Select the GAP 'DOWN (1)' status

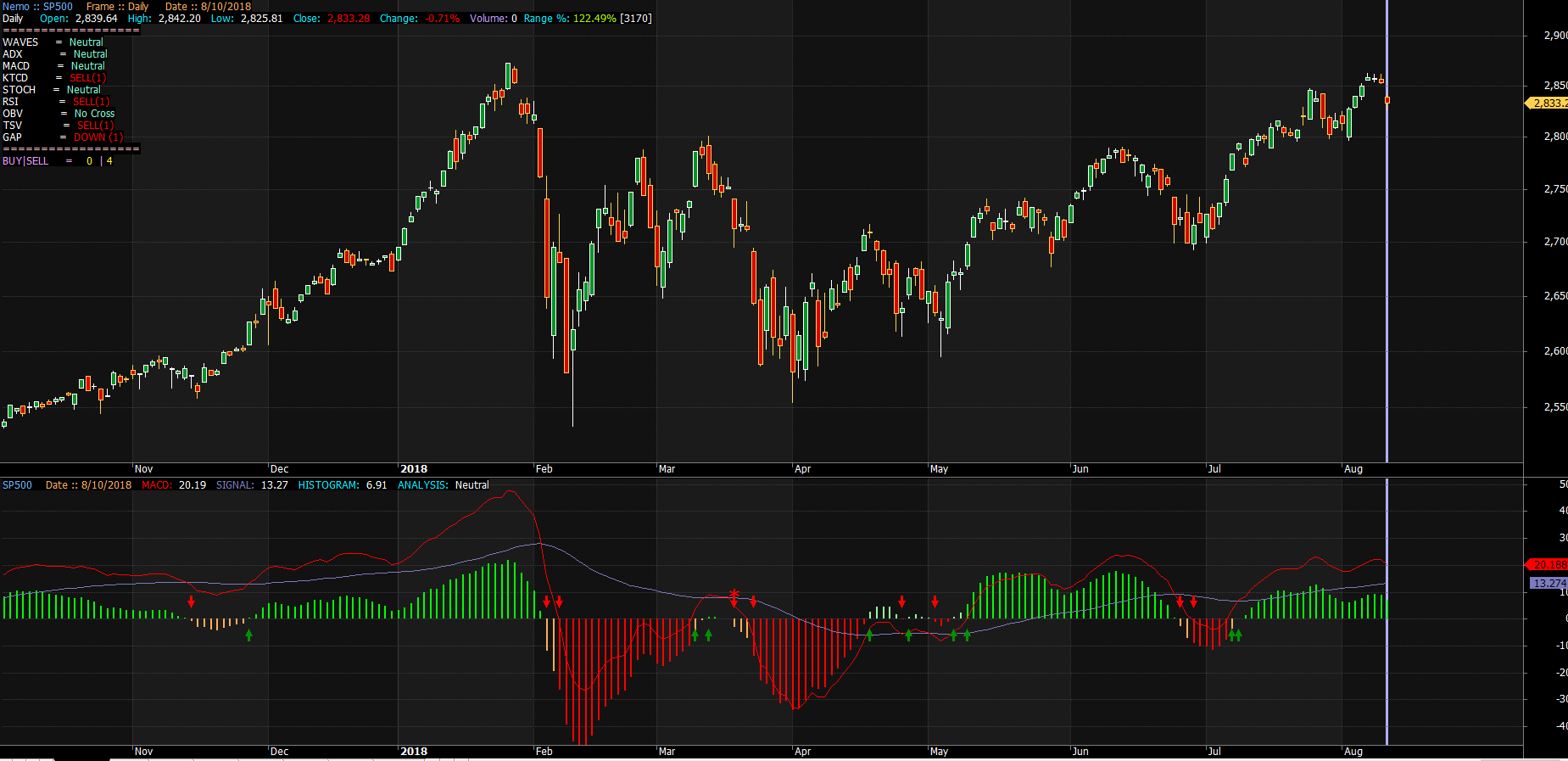point(98,137)
